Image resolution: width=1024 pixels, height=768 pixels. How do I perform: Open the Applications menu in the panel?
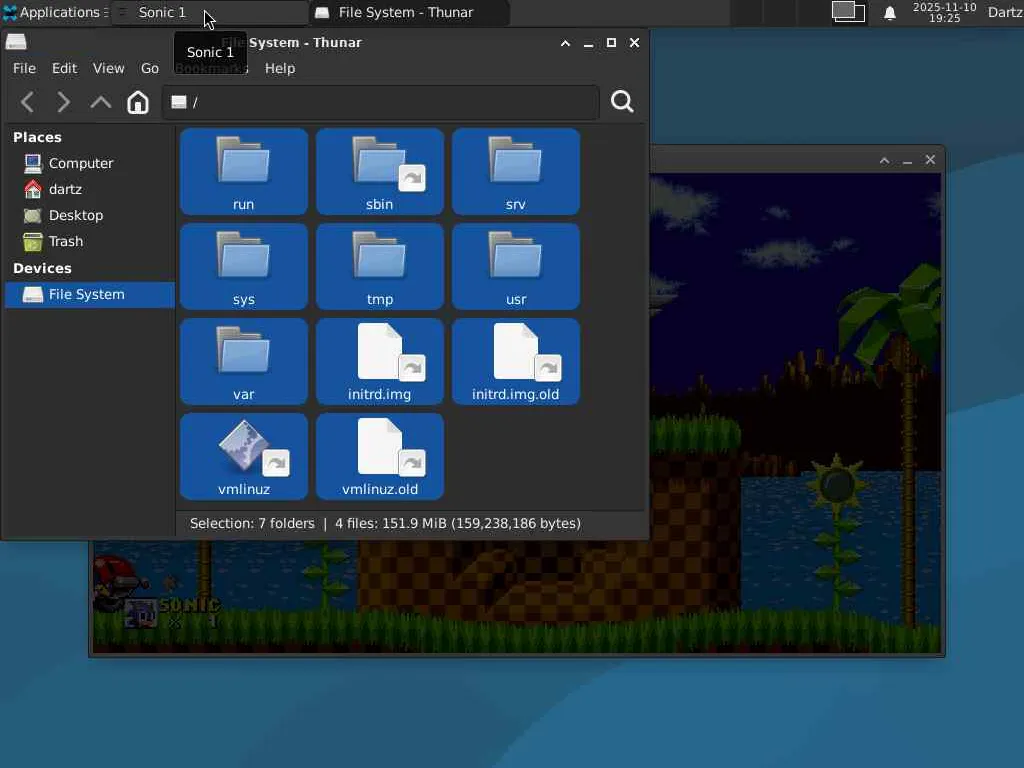(55, 12)
